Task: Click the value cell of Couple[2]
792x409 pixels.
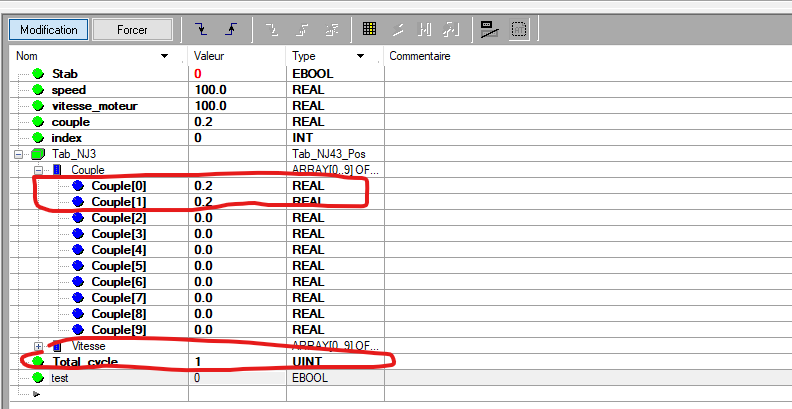Action: click(204, 218)
